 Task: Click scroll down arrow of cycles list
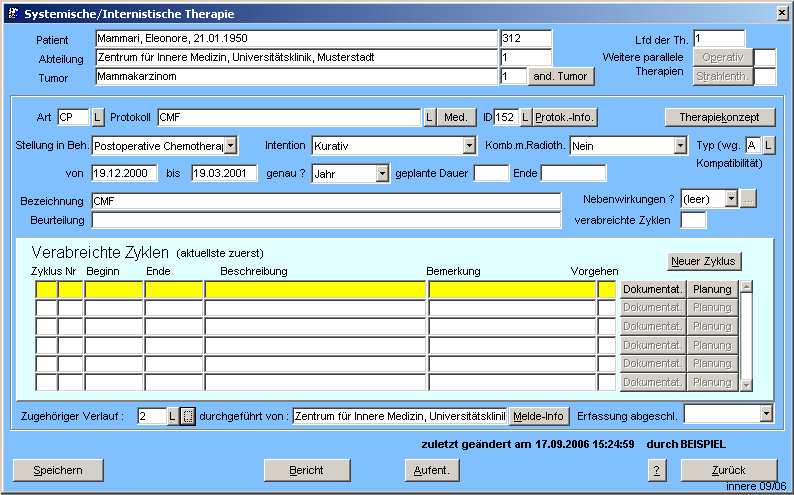[745, 384]
